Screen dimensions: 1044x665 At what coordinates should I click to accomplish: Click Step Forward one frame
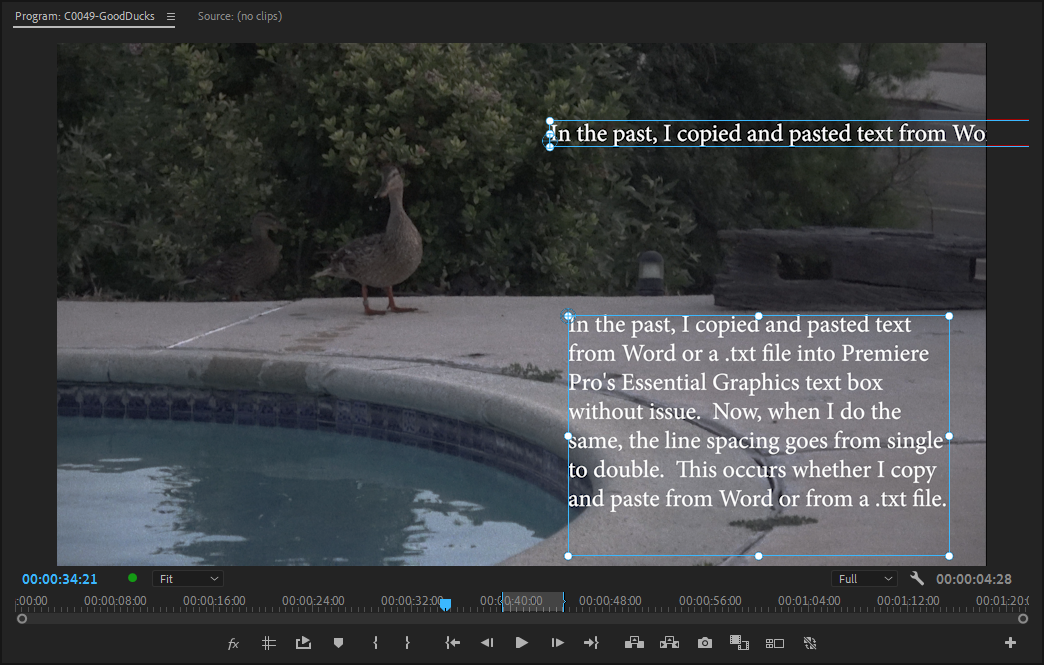pyautogui.click(x=557, y=643)
